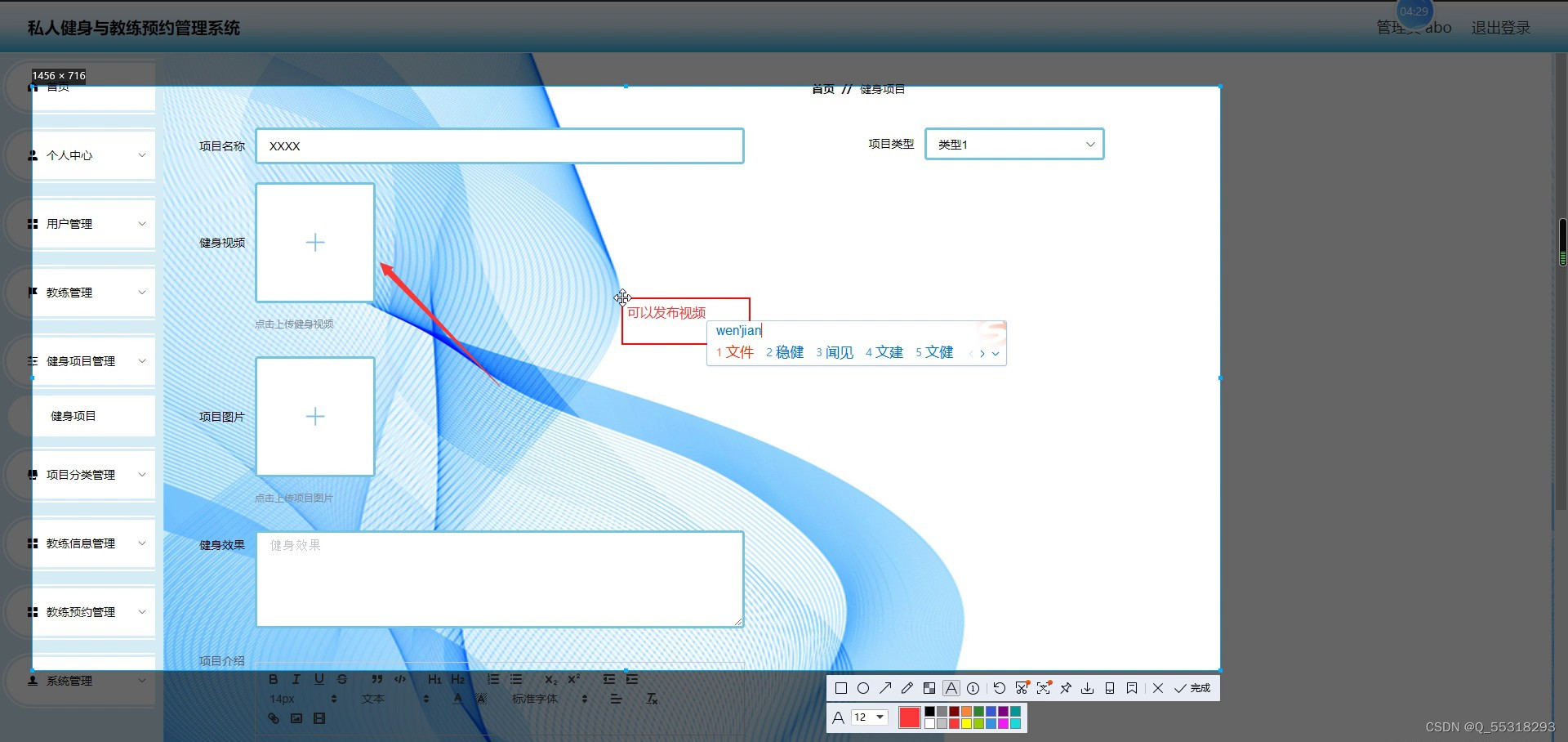1568x742 pixels.
Task: Insert a video in the editor
Action: click(x=319, y=718)
